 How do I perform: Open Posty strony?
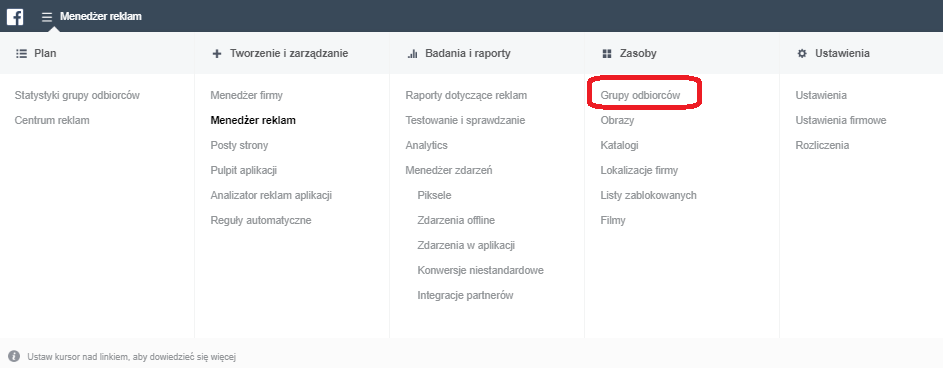(239, 146)
